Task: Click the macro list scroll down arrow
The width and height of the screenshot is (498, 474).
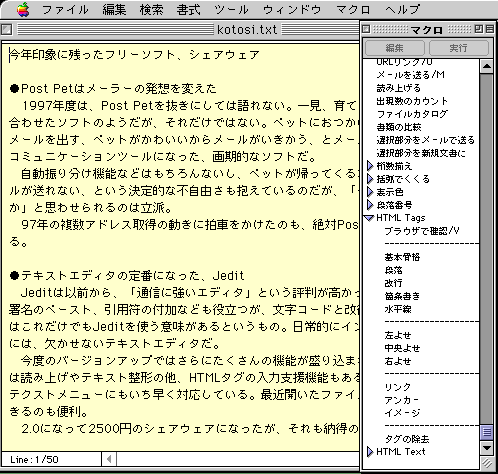Action: pos(487,448)
